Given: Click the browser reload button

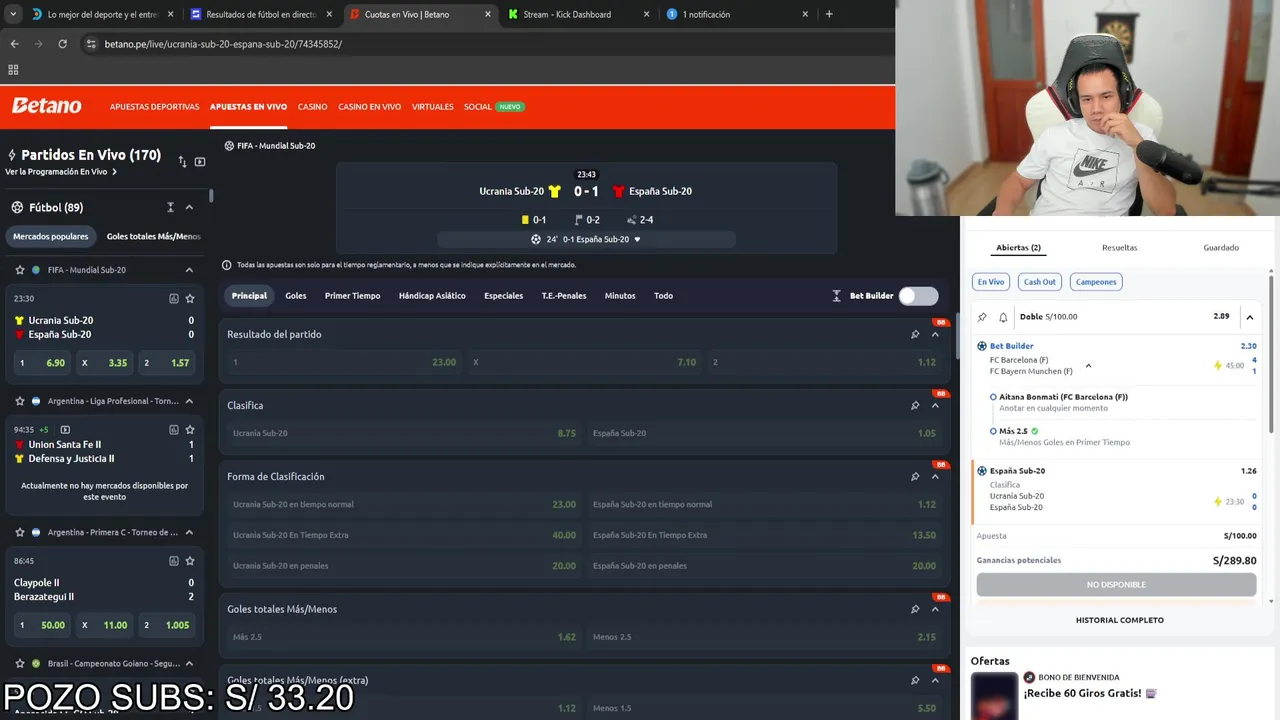Looking at the screenshot, I should coord(62,44).
